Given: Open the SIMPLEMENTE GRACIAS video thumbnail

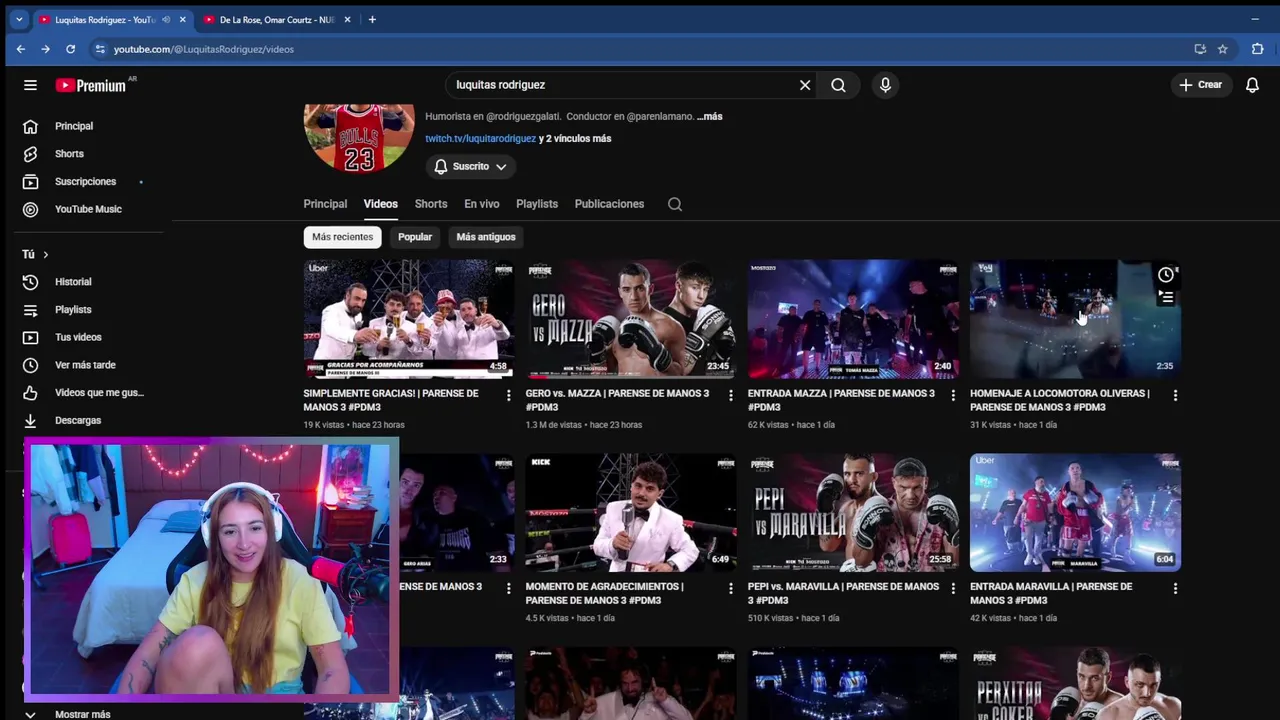Looking at the screenshot, I should click(409, 319).
